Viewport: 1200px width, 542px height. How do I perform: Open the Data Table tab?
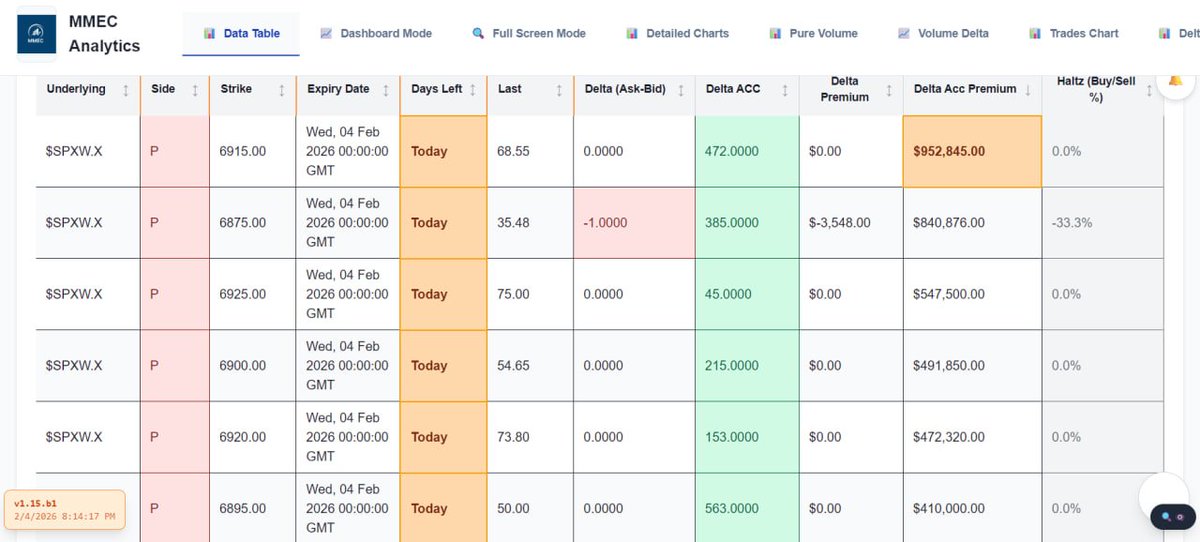coord(241,33)
